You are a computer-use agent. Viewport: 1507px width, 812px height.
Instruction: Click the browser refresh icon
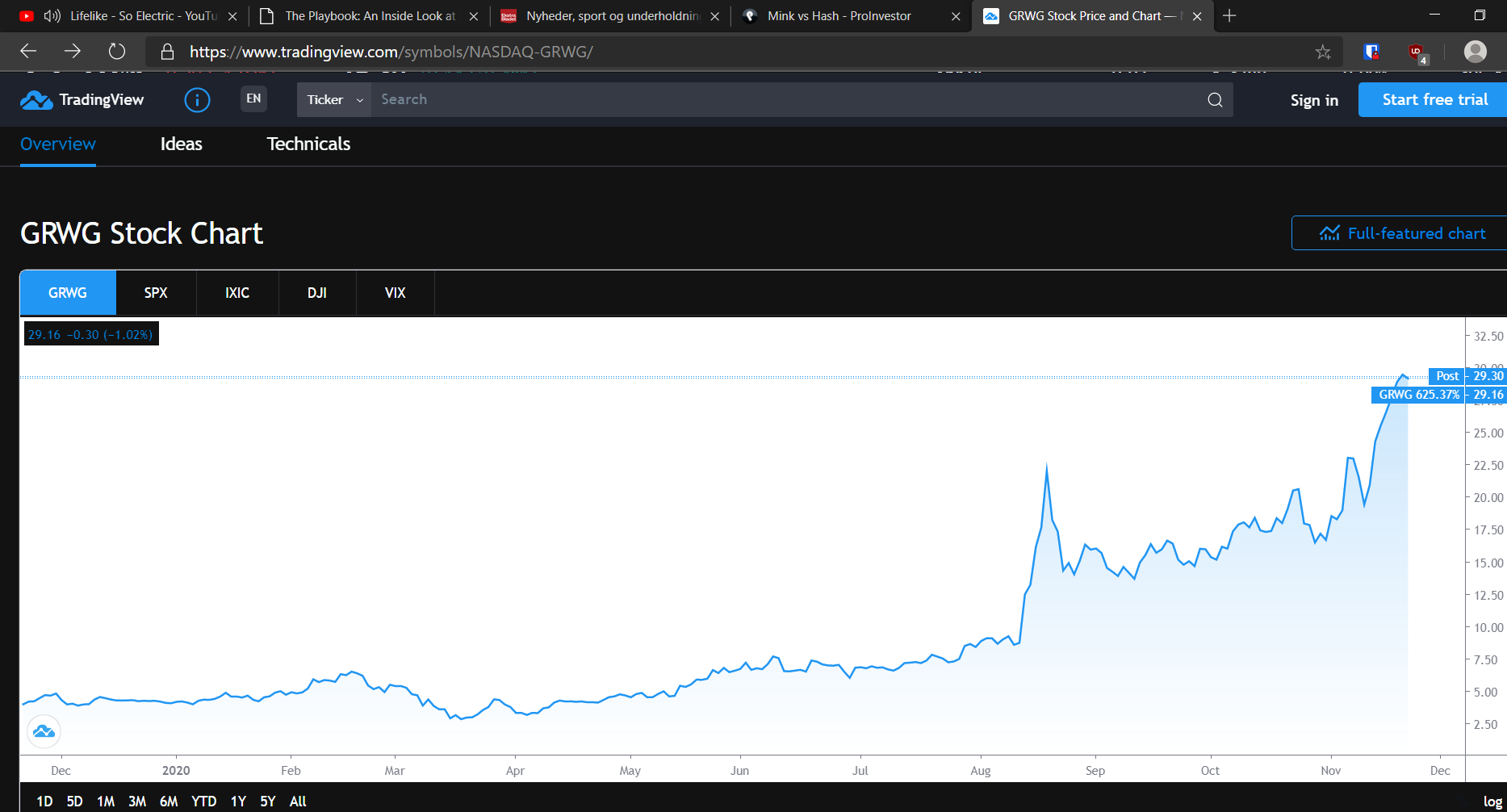(x=117, y=52)
